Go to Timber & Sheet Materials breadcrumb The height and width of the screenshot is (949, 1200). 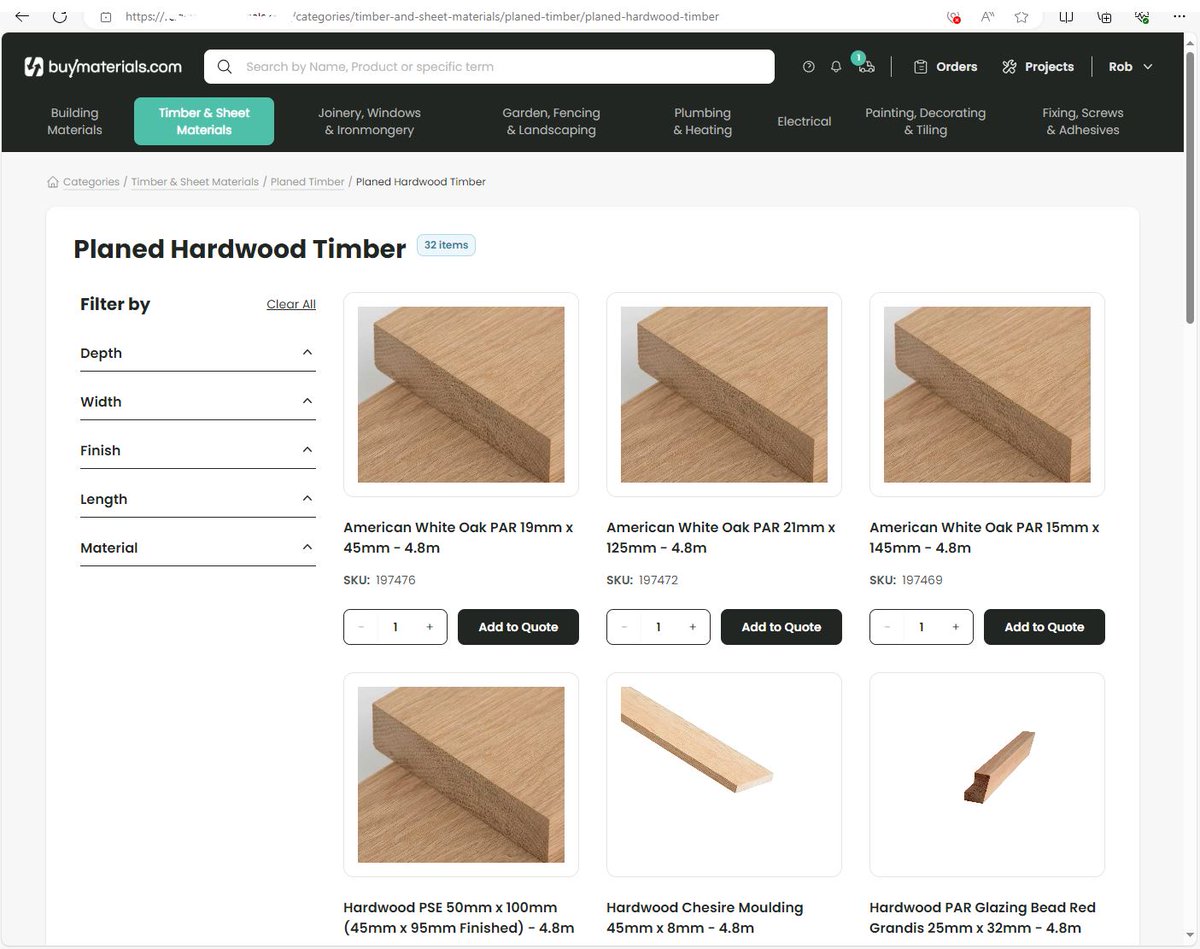195,182
